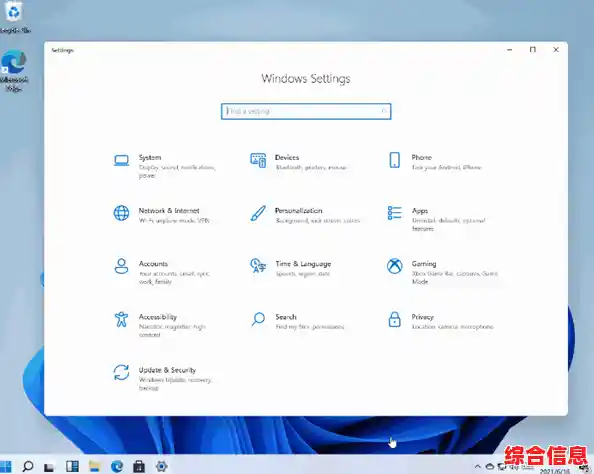
Task: Open the Start menu from the taskbar
Action: (6, 466)
